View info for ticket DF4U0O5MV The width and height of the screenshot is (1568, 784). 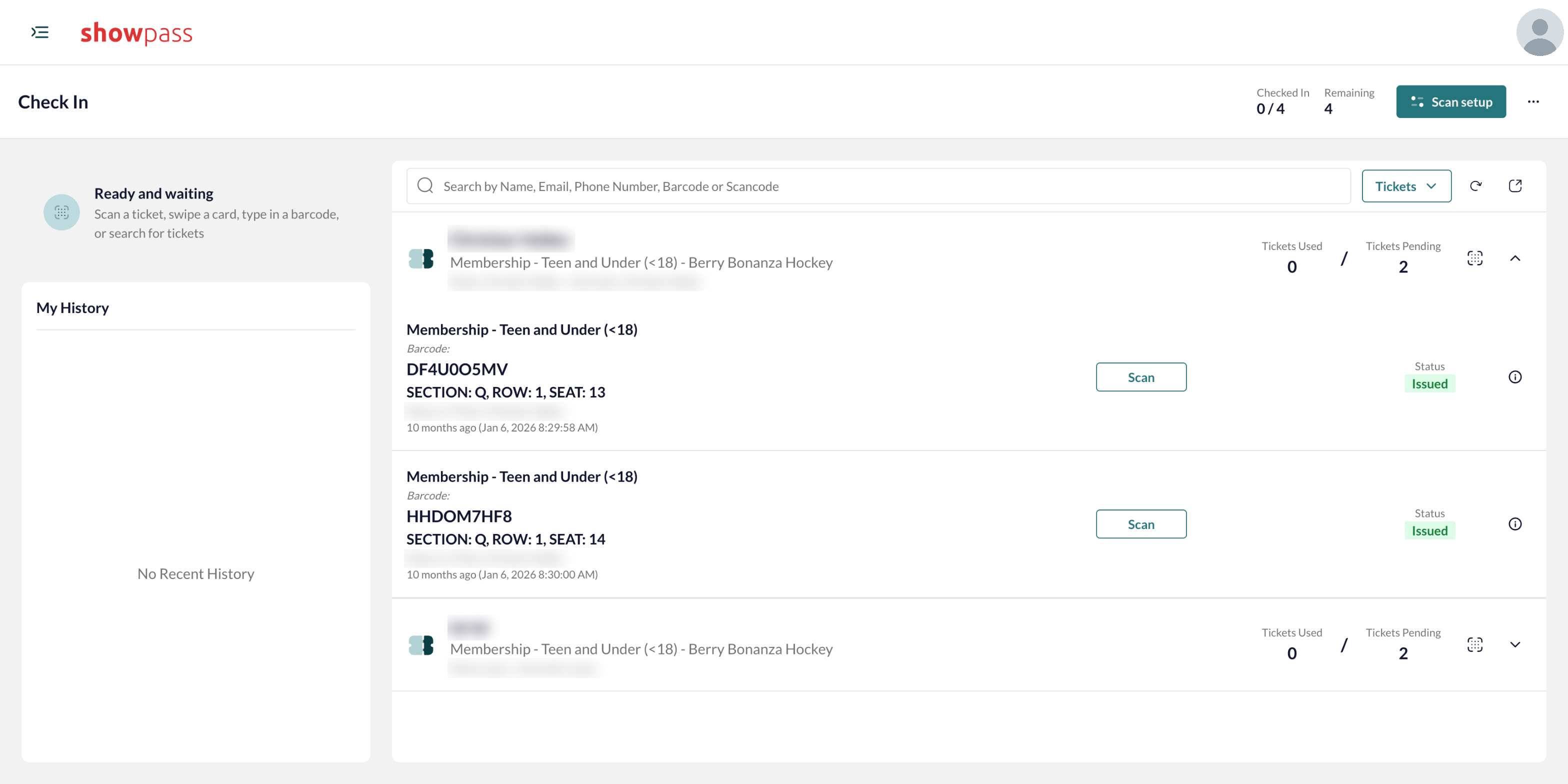(x=1515, y=377)
